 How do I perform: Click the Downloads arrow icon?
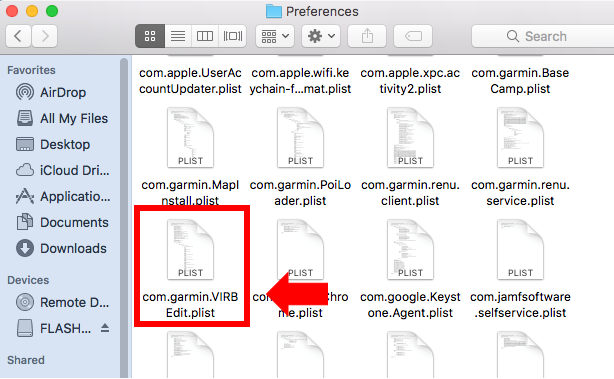pos(25,248)
